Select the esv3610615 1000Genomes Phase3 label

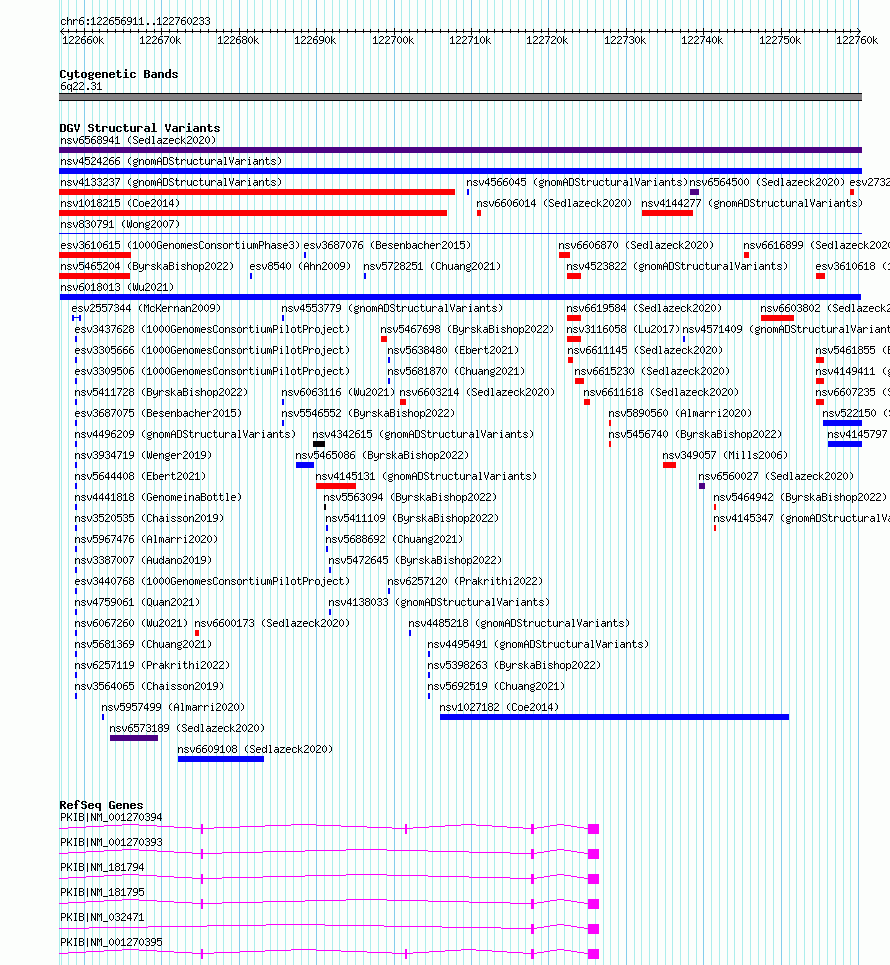pos(180,245)
